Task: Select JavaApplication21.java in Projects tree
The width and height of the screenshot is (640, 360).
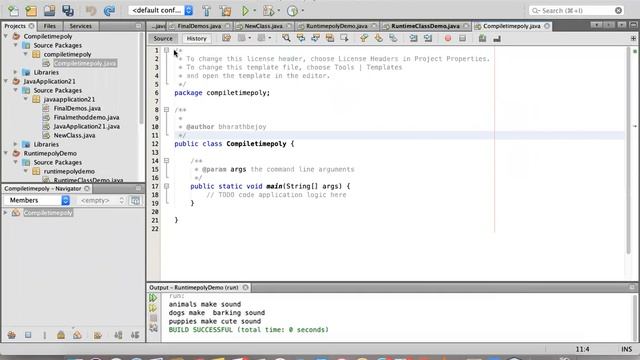Action: (87, 126)
